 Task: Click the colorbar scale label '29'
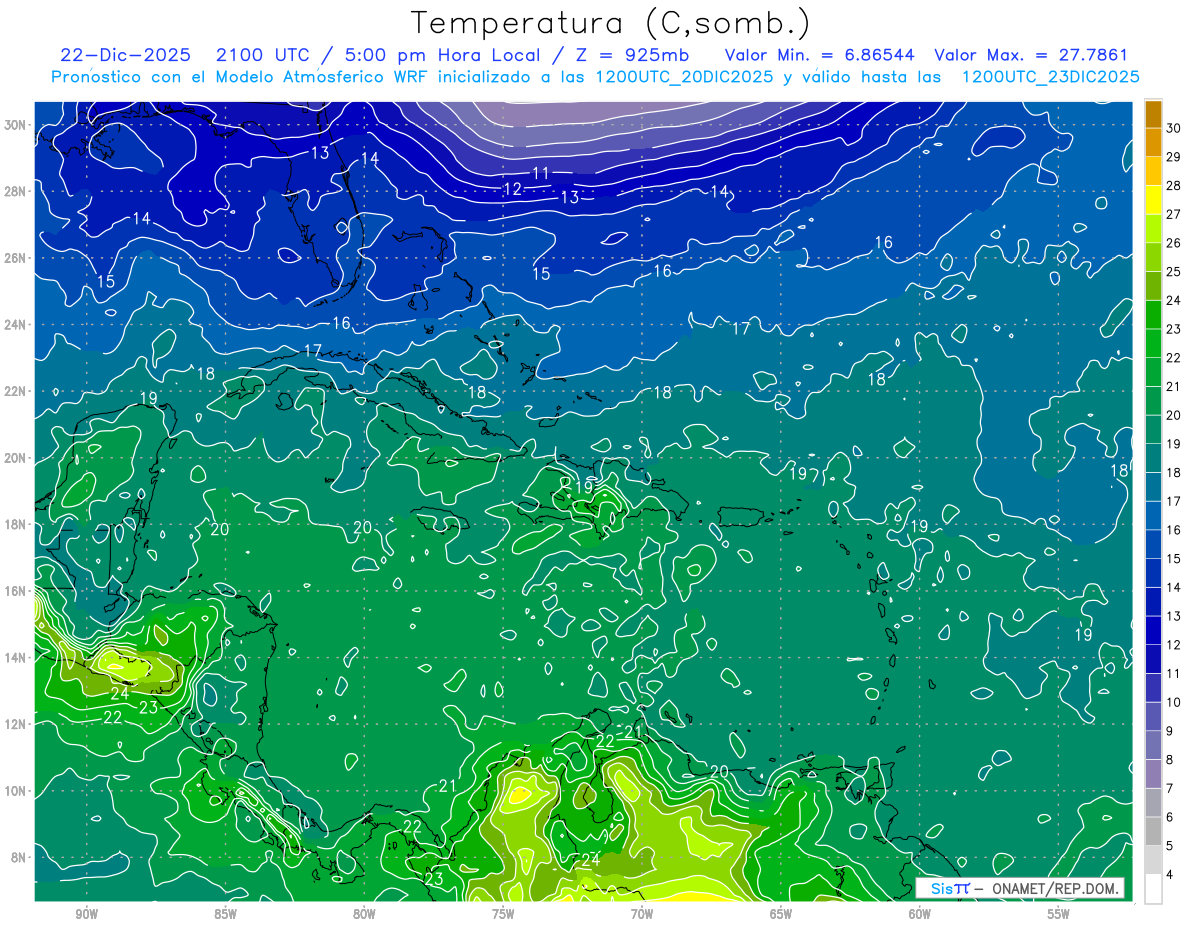(x=1174, y=157)
